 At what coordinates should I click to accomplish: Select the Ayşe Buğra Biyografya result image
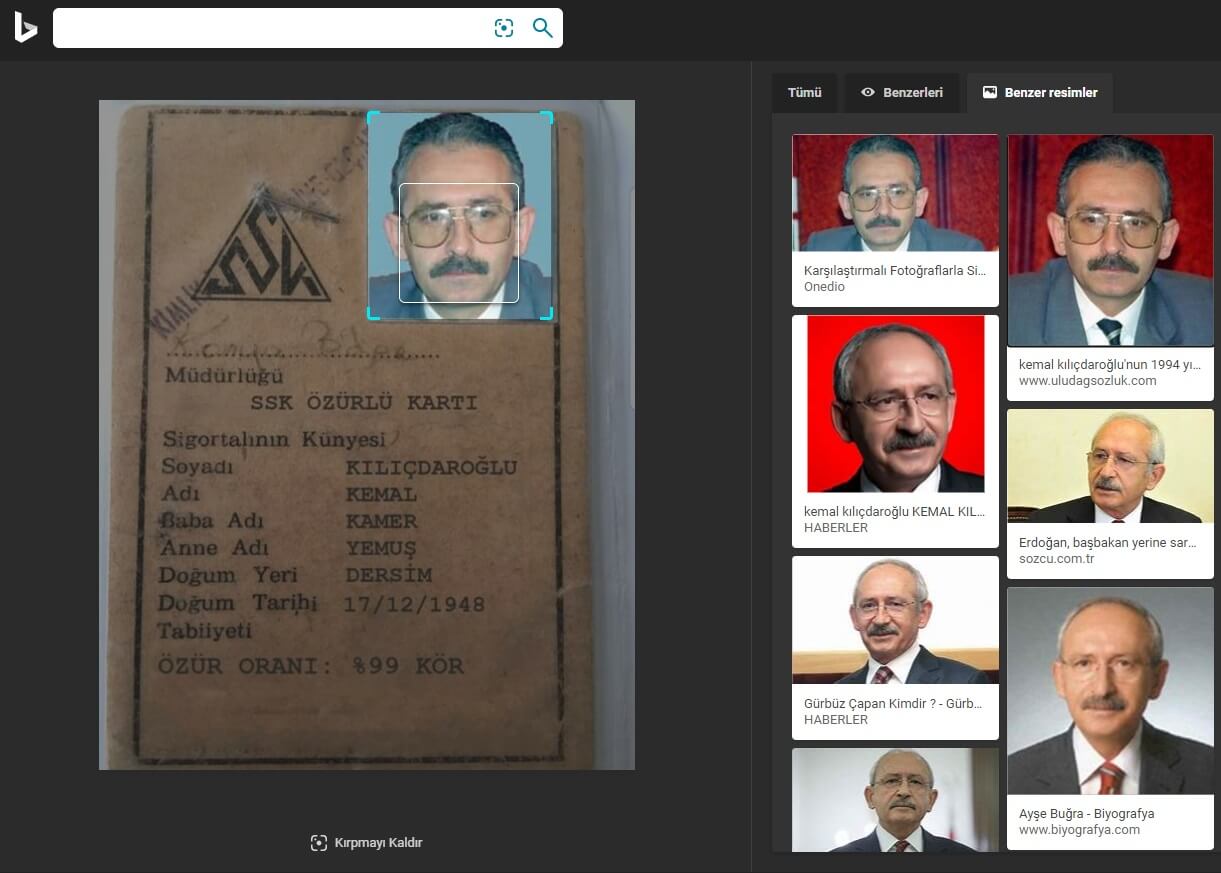(x=1109, y=691)
